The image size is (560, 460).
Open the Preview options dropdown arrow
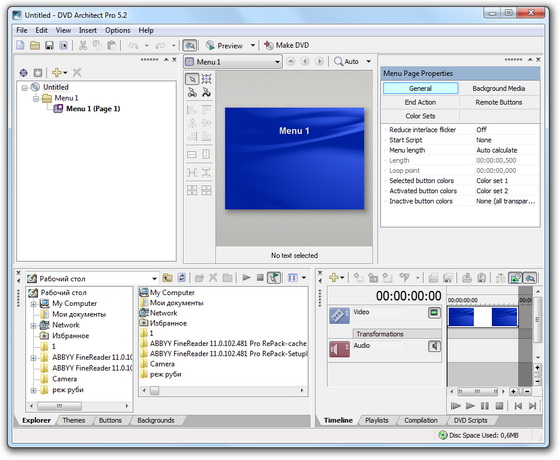click(252, 45)
